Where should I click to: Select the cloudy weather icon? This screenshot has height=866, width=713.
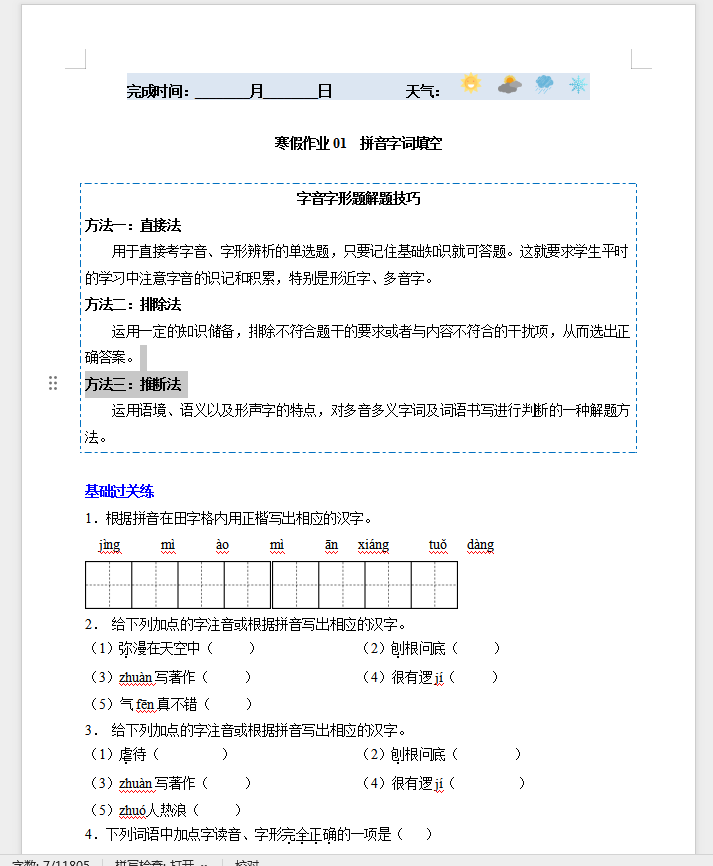point(509,85)
